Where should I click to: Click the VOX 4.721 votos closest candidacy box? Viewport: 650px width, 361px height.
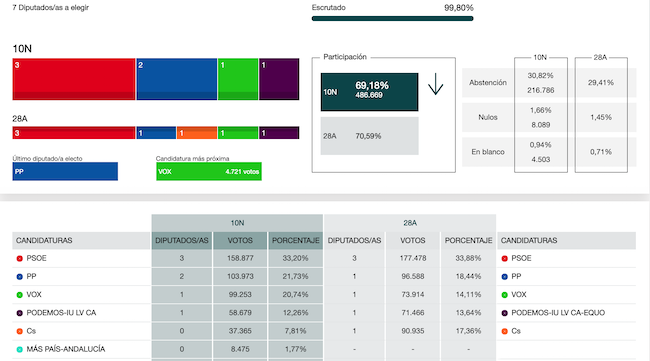pyautogui.click(x=209, y=172)
